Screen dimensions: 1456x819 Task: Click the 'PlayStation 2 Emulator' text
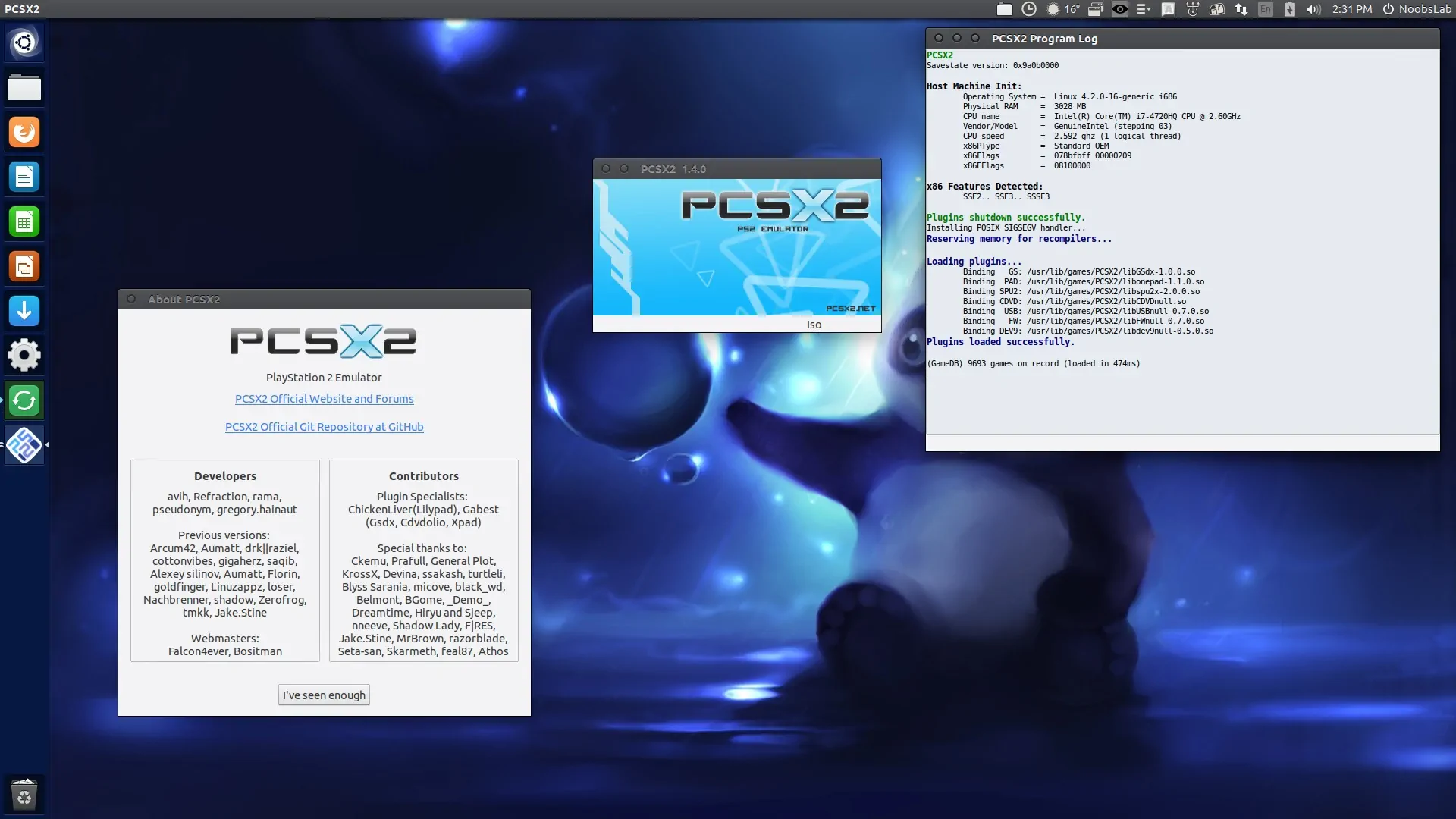(324, 378)
